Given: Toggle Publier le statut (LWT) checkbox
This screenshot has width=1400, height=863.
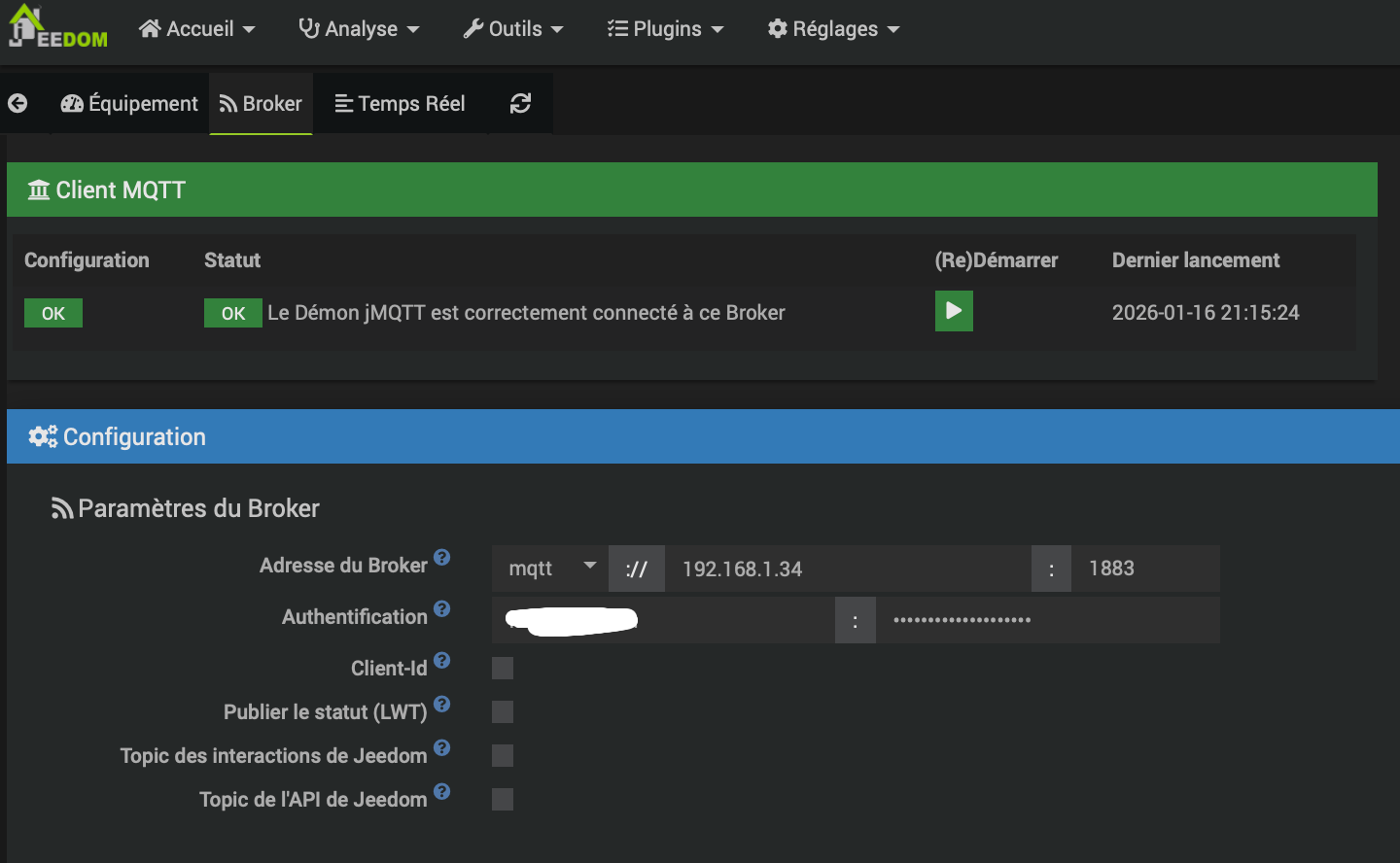Looking at the screenshot, I should (503, 711).
